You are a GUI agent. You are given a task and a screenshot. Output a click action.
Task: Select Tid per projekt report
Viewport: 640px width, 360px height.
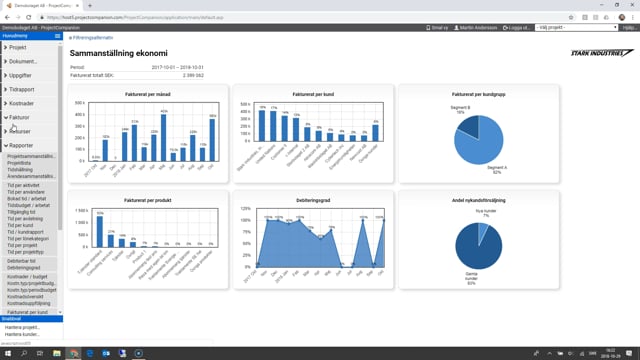coord(22,245)
